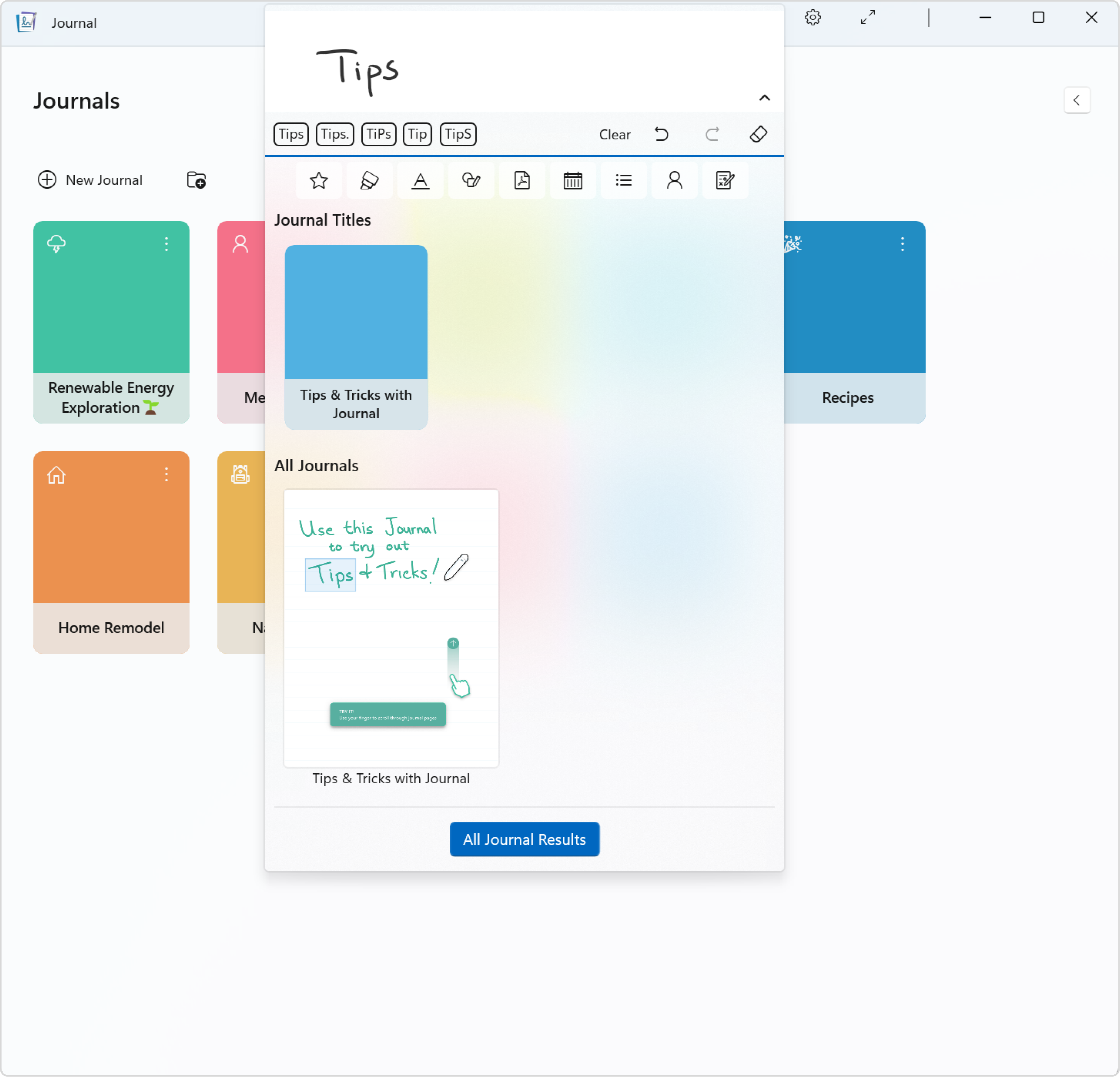Viewport: 1120px width, 1077px height.
Task: Collapse the search panel with chevron
Action: point(764,98)
